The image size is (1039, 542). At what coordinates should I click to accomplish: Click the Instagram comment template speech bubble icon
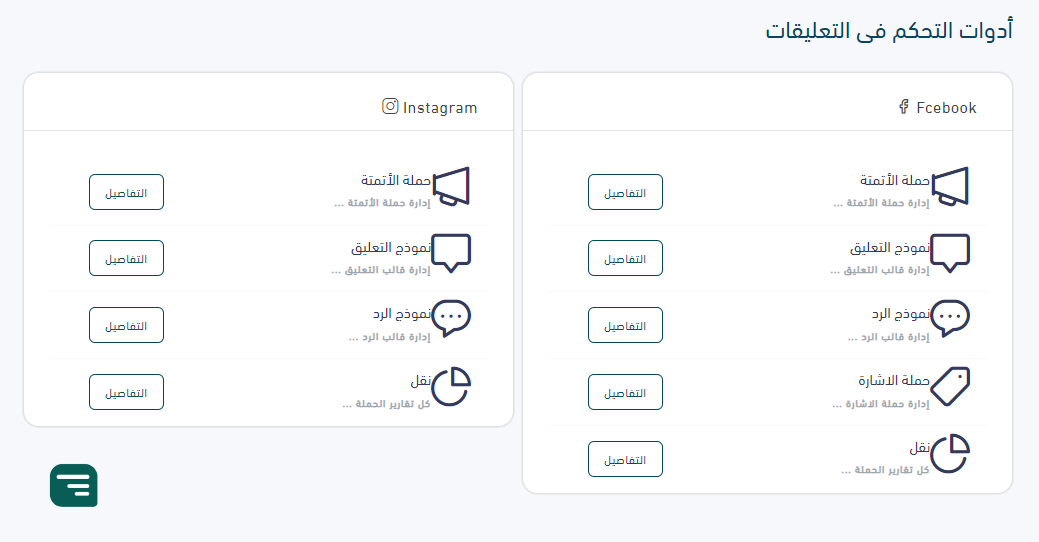(x=451, y=253)
